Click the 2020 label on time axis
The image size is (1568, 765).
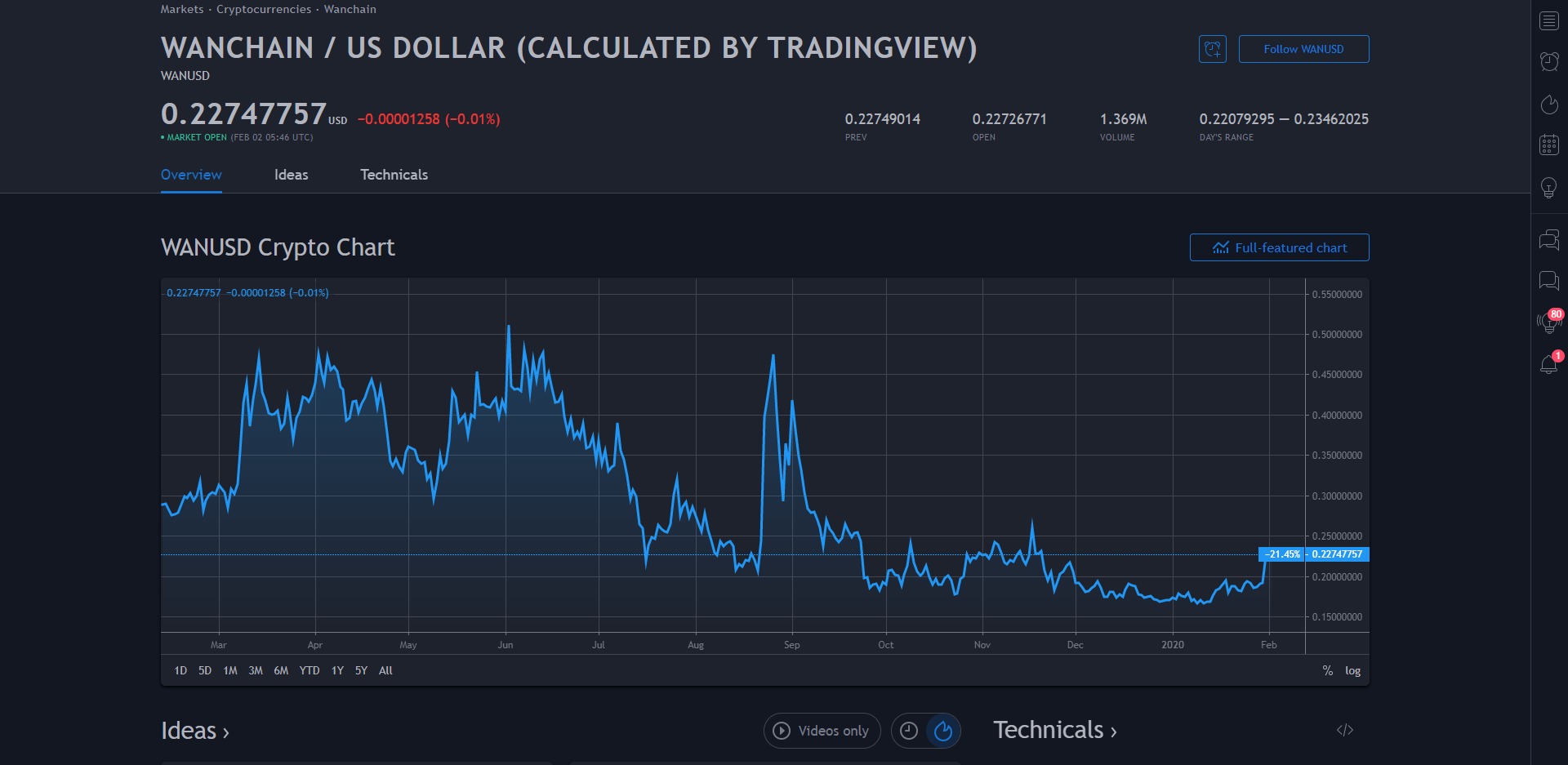(1173, 645)
